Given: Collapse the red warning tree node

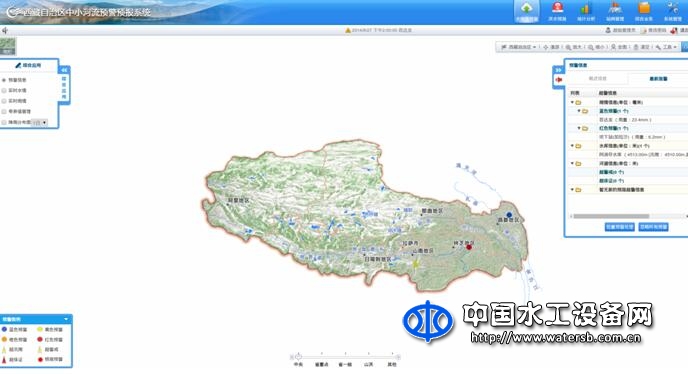Looking at the screenshot, I should pyautogui.click(x=579, y=128).
